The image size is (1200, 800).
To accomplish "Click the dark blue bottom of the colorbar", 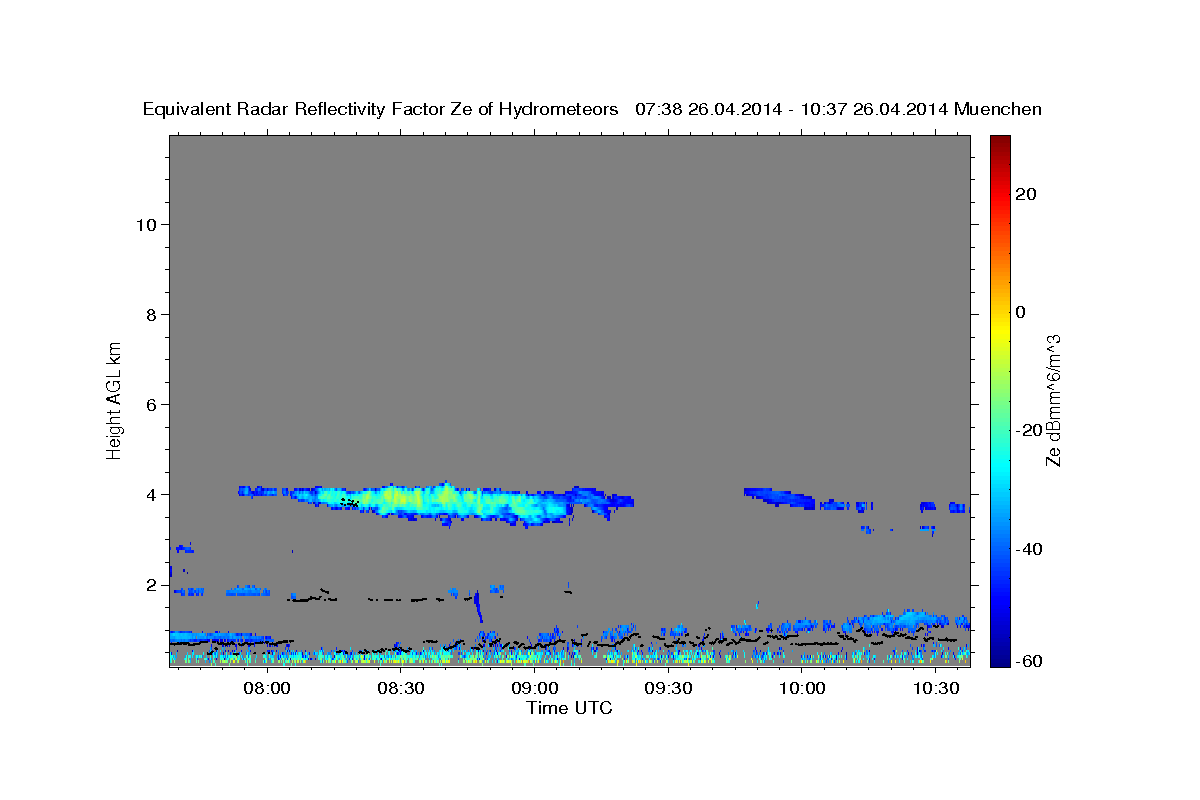I will click(999, 655).
